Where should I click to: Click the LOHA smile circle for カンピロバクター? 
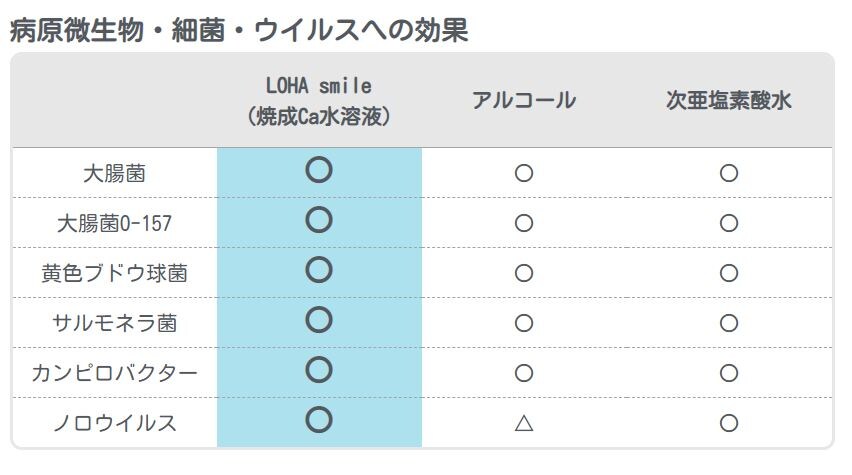click(x=318, y=370)
